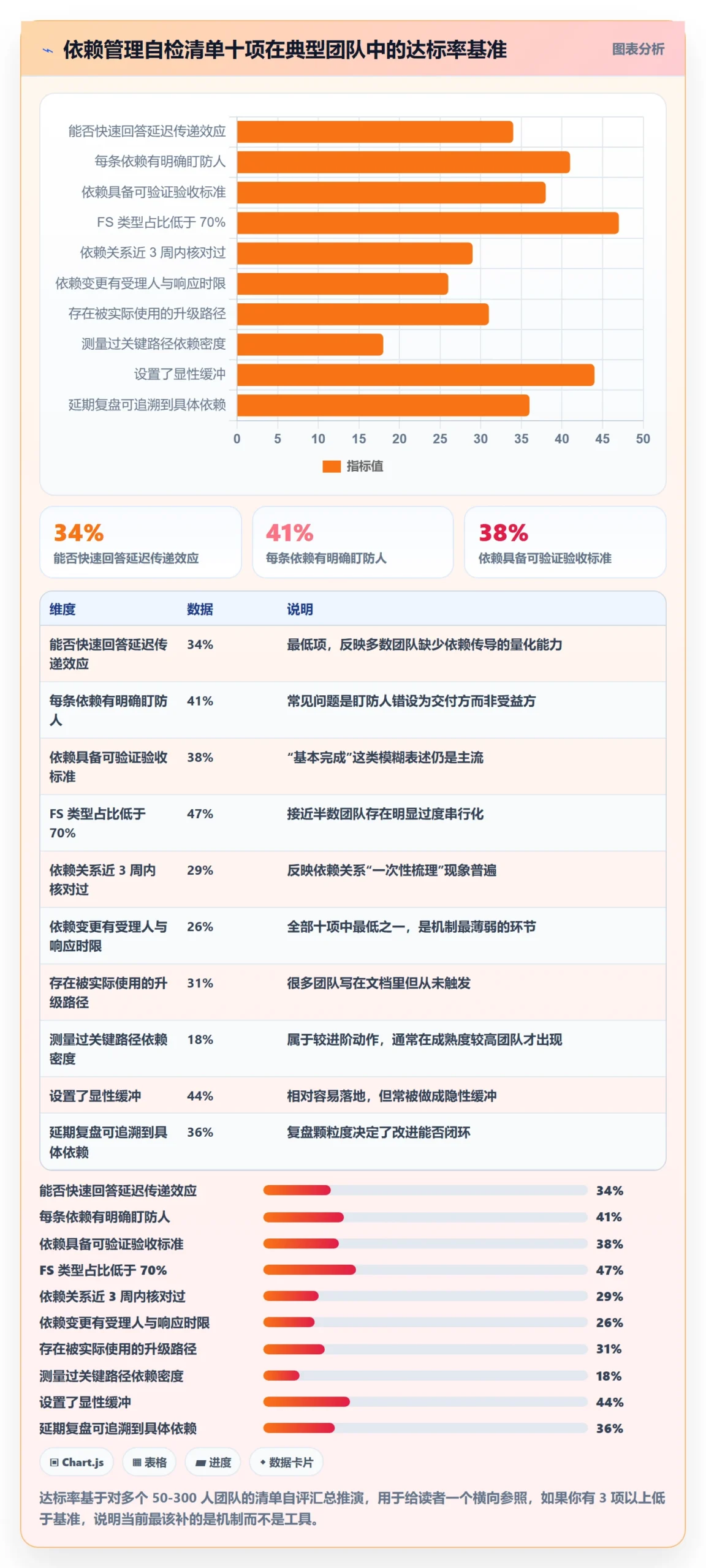Click chart axis label 50

pos(643,439)
